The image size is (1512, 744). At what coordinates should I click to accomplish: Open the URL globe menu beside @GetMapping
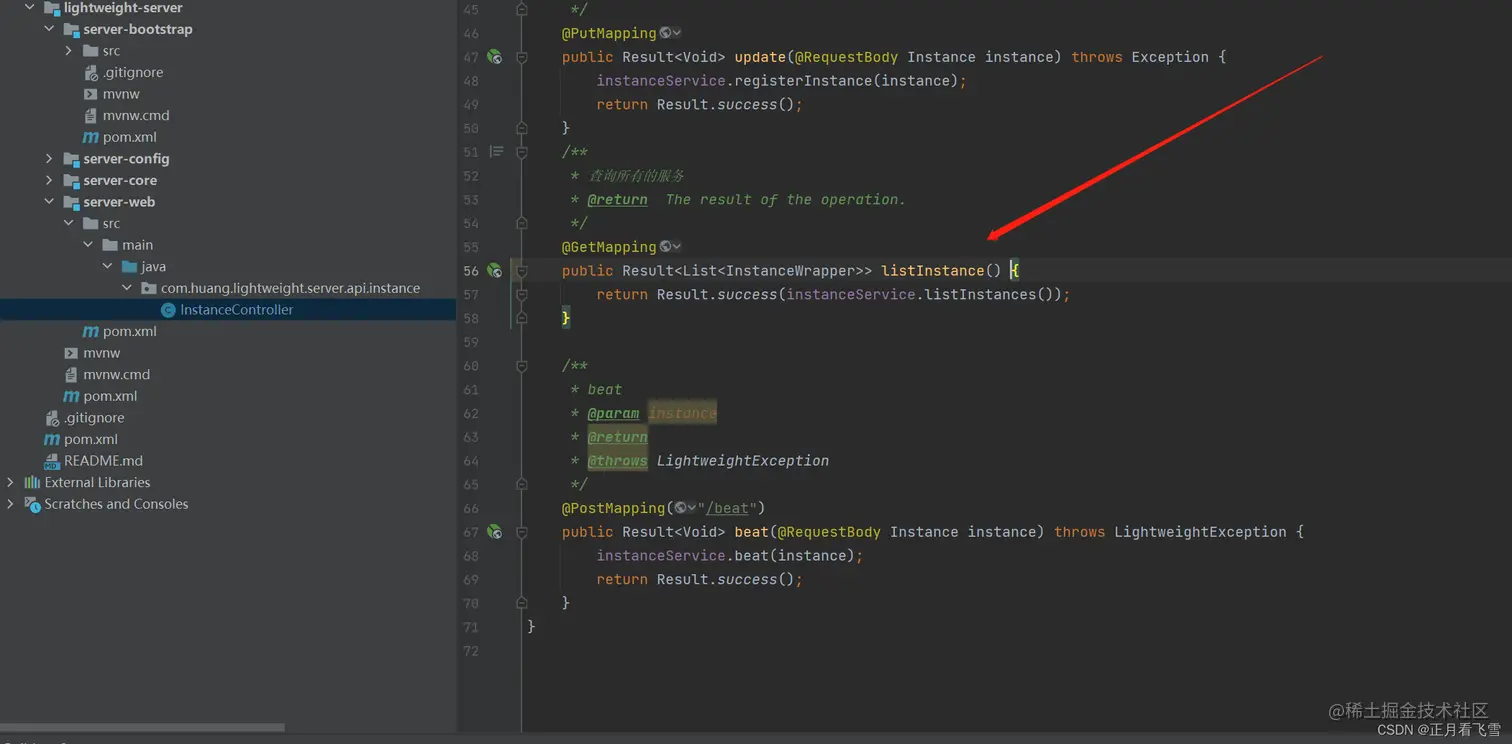670,247
